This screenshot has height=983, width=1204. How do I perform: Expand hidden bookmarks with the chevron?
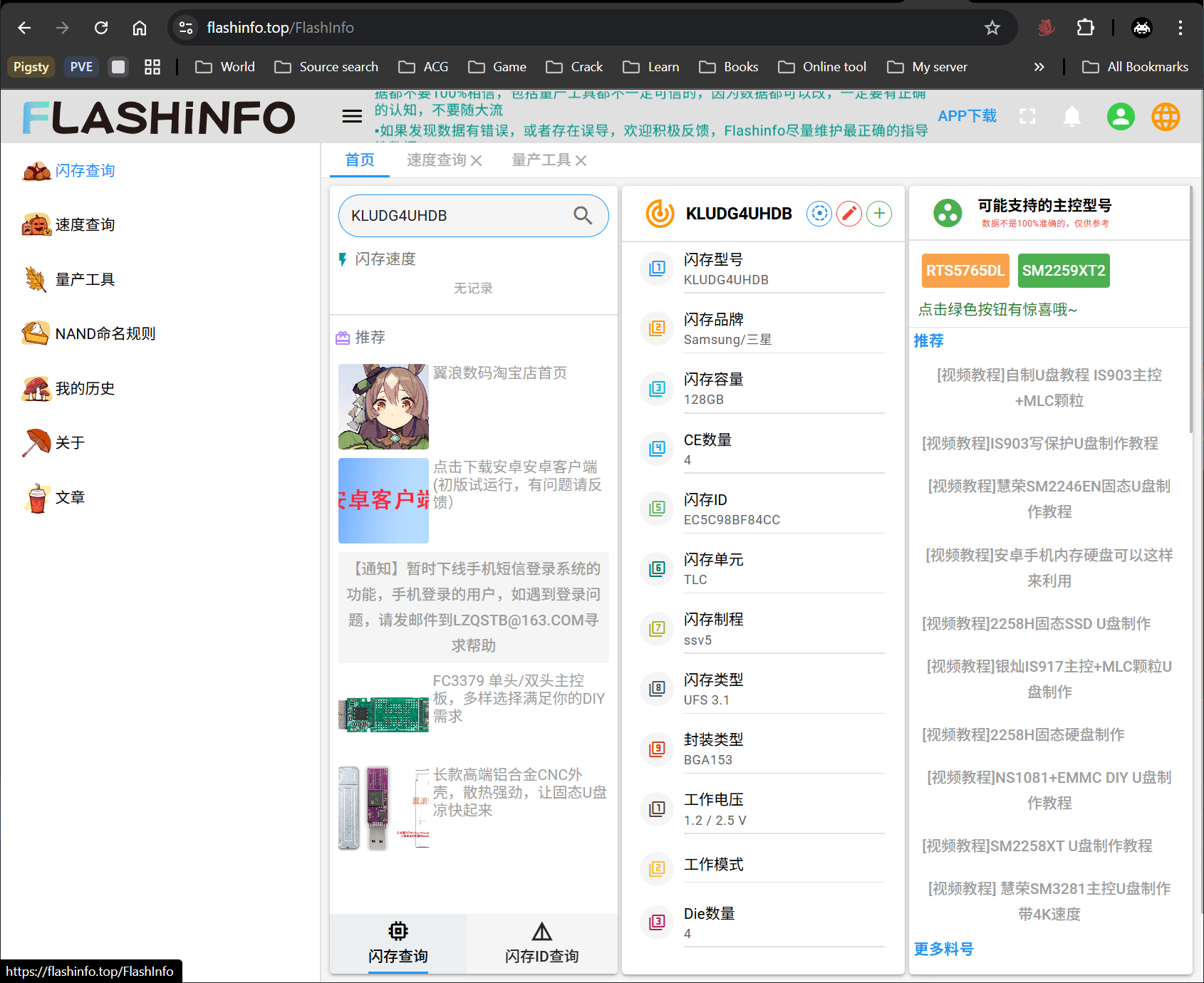coord(1039,66)
